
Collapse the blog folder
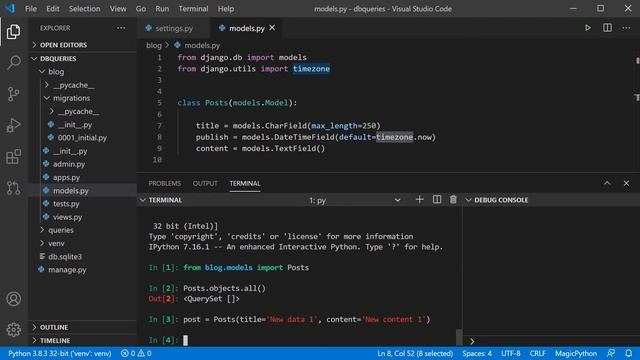tap(56, 72)
